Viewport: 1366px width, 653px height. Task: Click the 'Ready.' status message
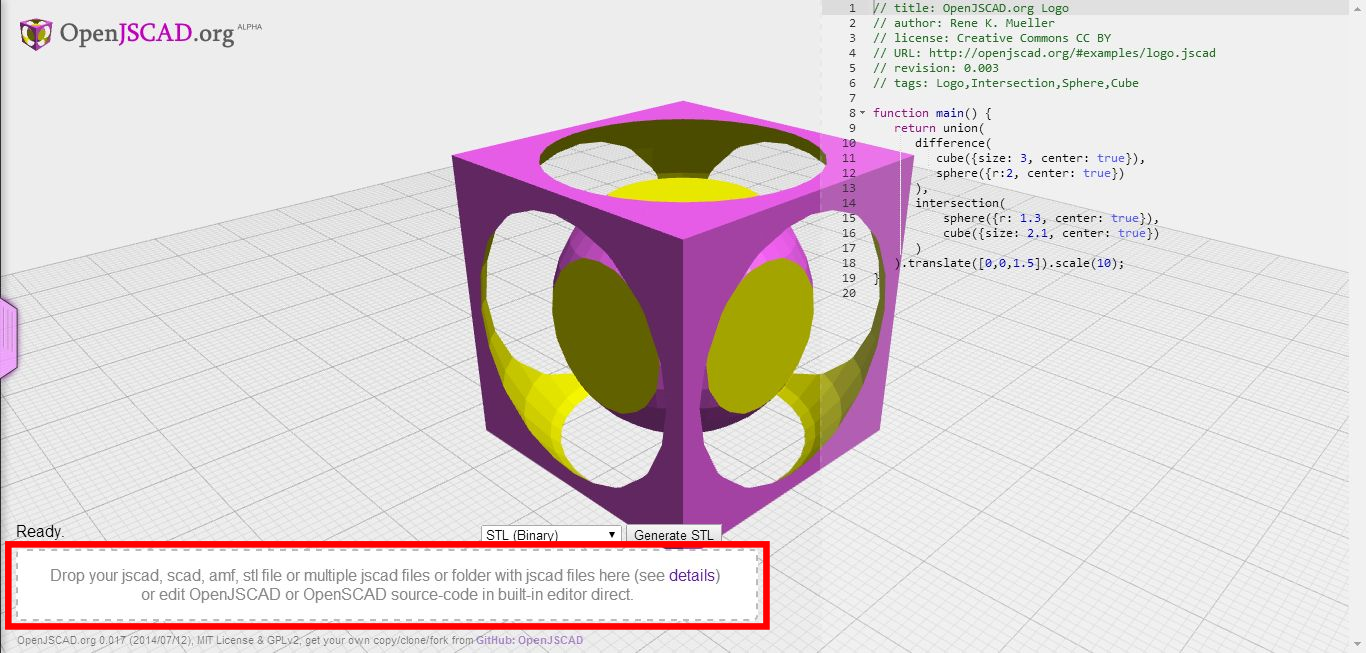click(40, 532)
